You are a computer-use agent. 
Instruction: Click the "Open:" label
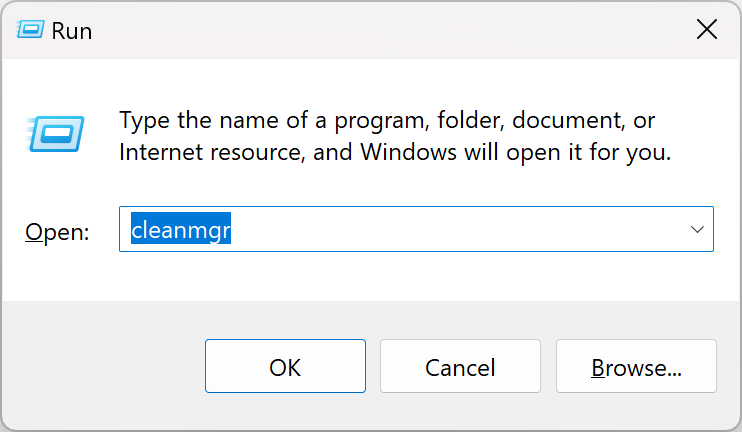point(57,232)
